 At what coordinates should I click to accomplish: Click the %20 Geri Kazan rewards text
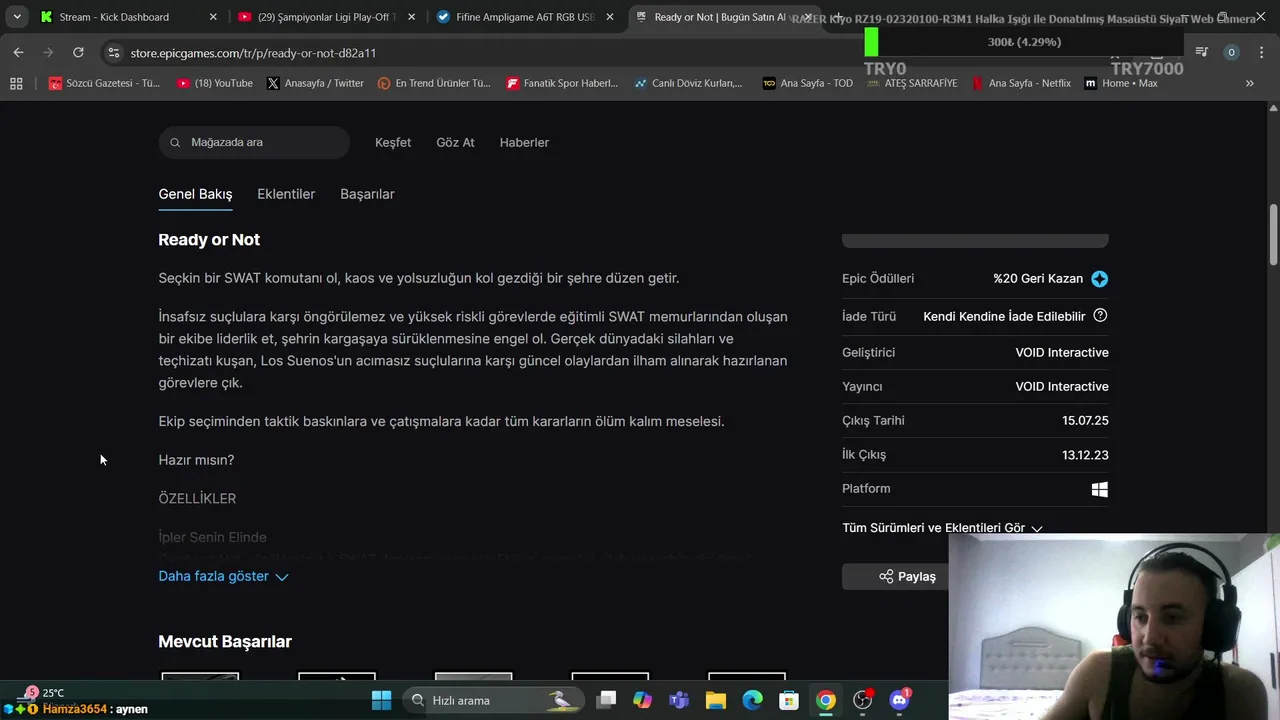(1038, 279)
